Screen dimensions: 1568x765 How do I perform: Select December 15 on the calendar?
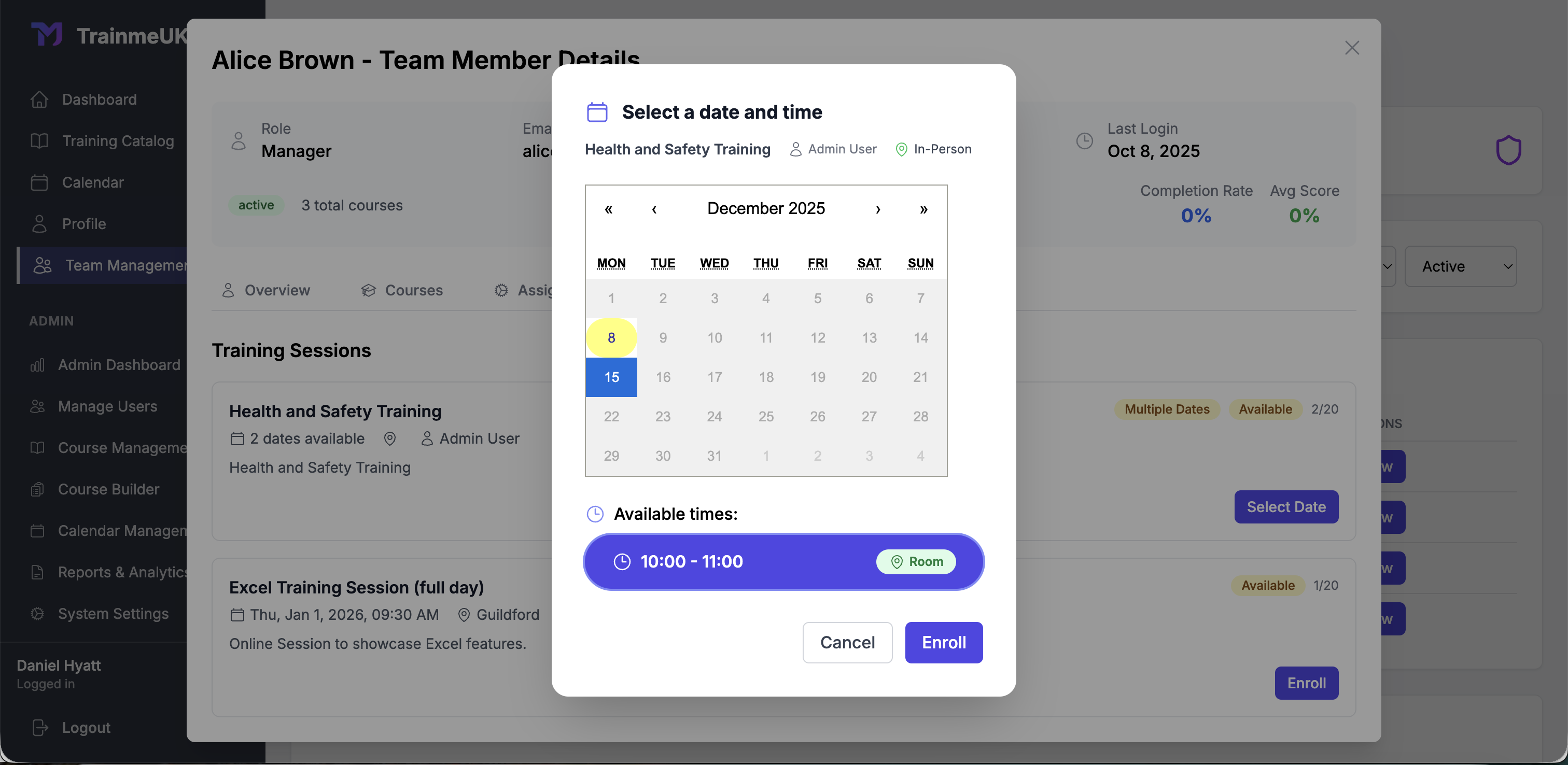point(611,377)
